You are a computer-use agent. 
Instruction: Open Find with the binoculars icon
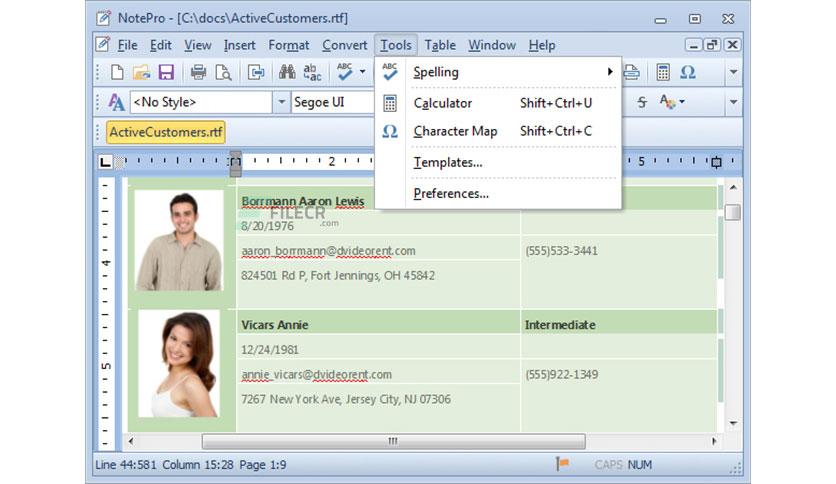click(287, 72)
